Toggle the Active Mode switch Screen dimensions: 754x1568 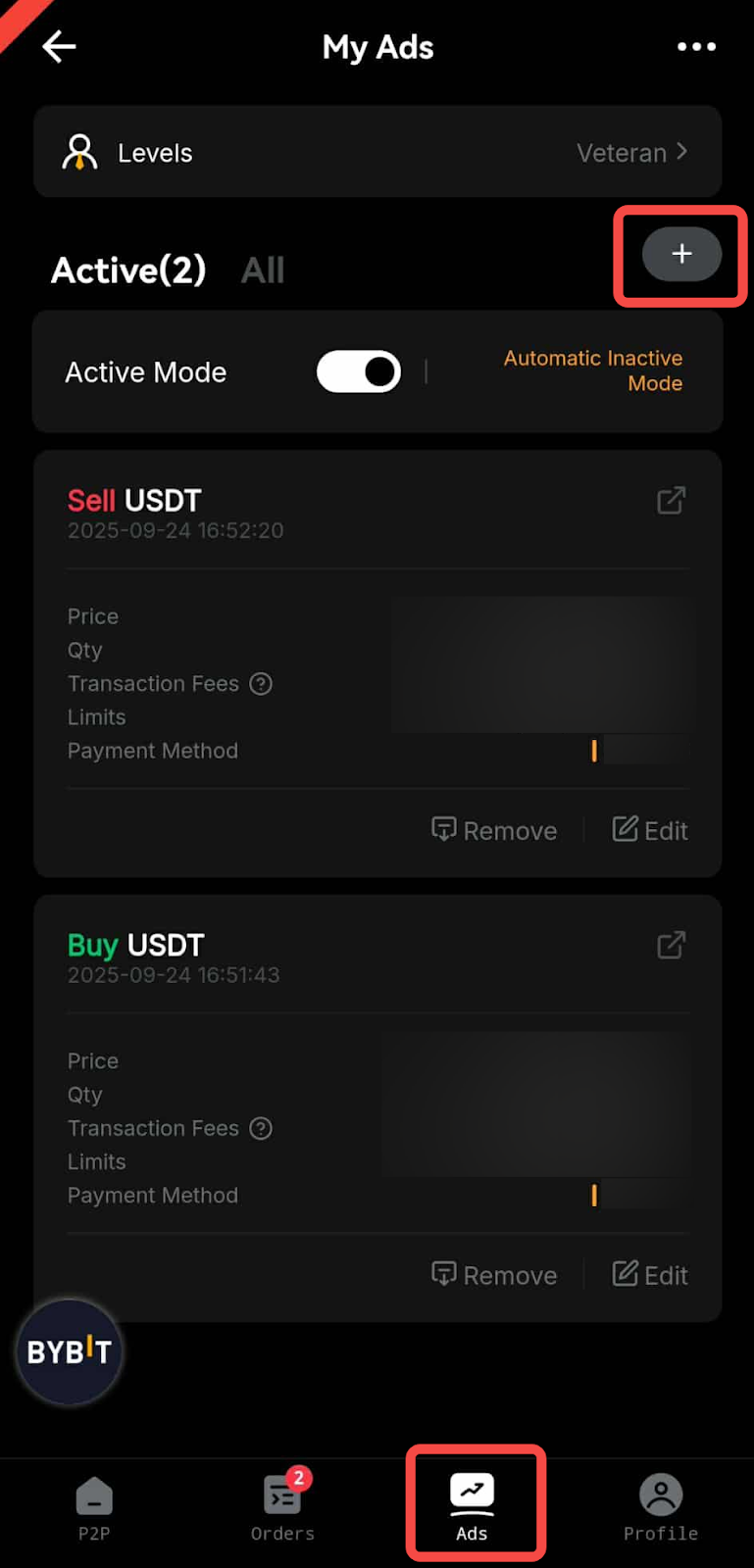click(x=359, y=372)
